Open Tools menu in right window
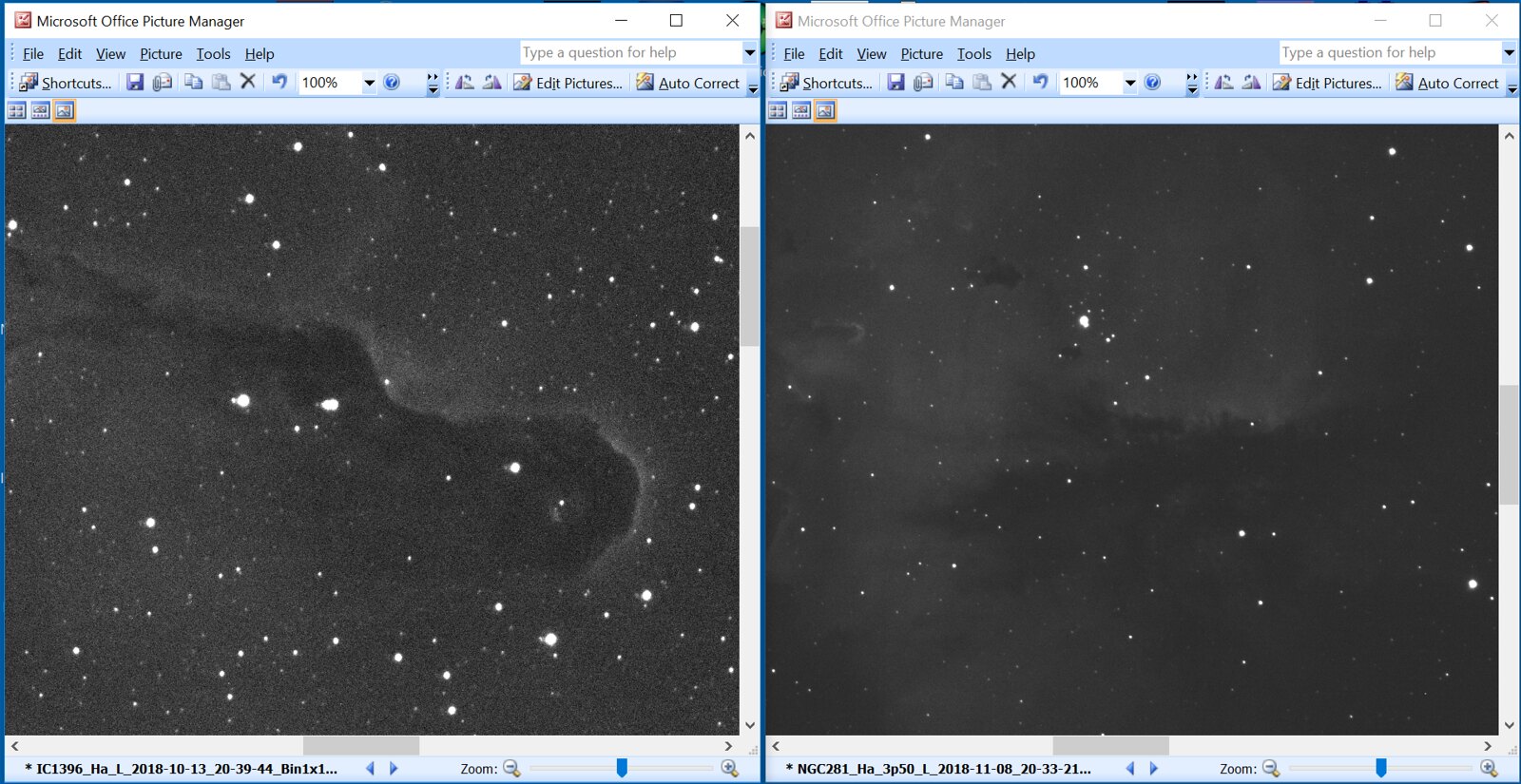The width and height of the screenshot is (1521, 784). (974, 54)
